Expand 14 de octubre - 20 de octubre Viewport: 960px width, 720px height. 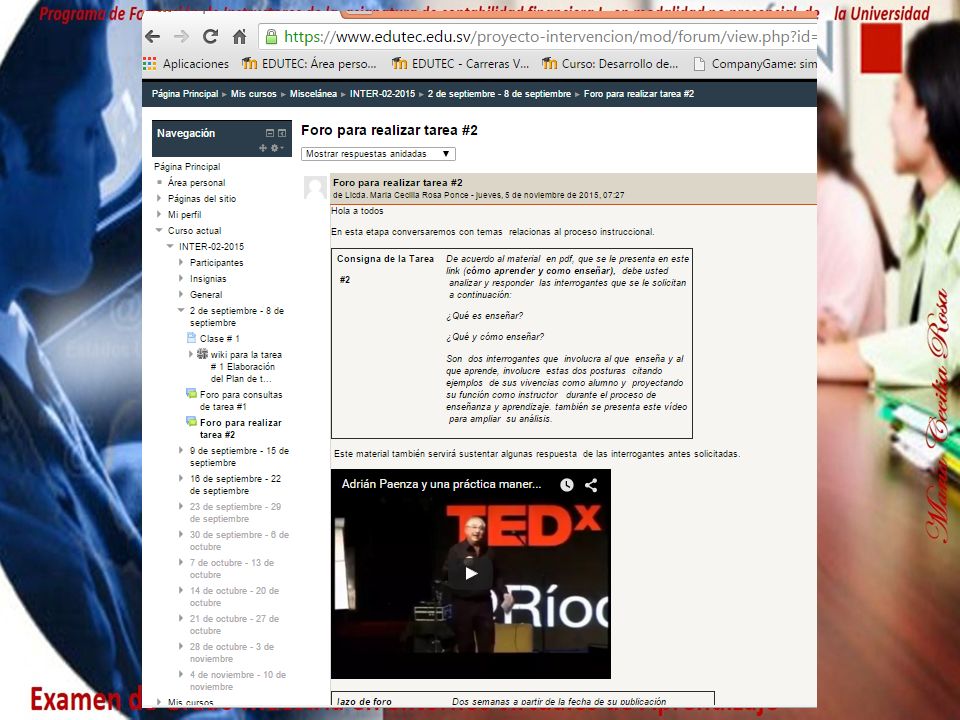tap(181, 590)
